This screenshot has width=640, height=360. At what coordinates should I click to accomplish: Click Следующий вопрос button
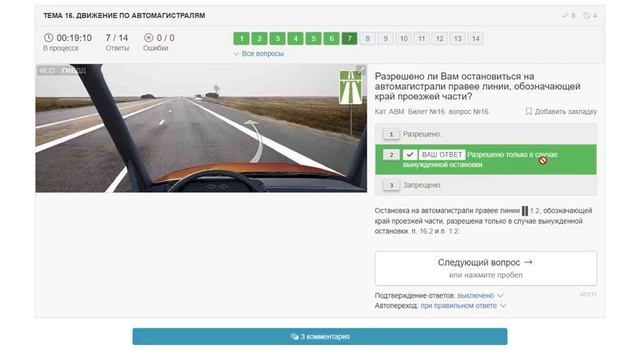point(486,268)
